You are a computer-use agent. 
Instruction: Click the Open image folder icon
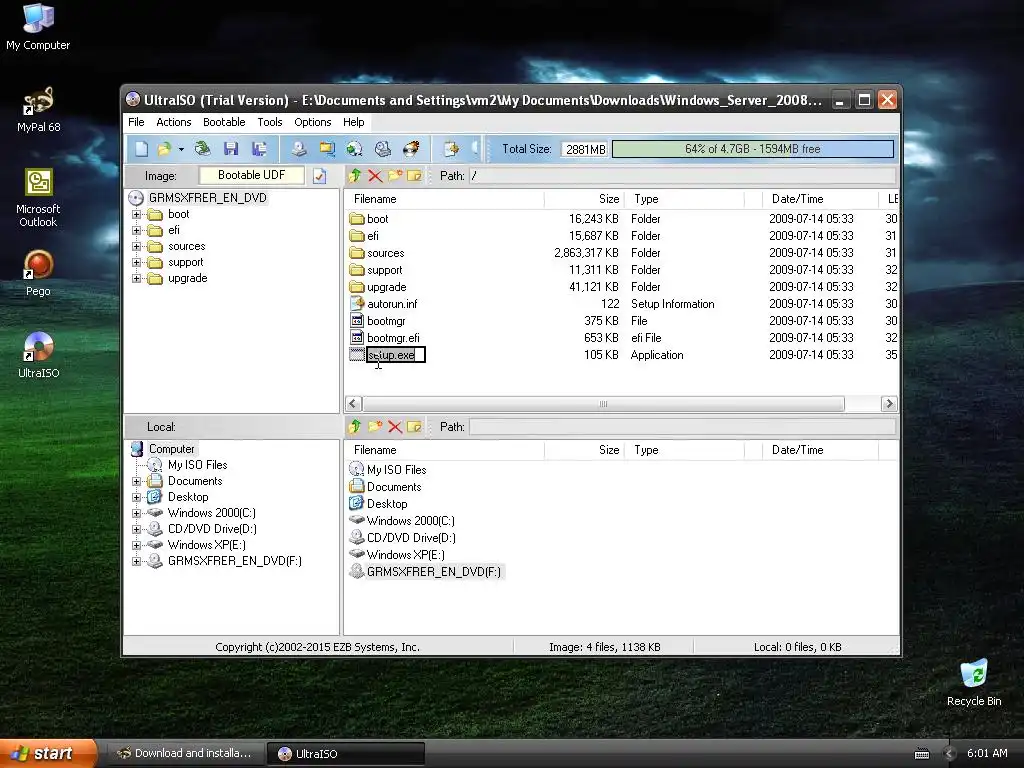point(164,149)
